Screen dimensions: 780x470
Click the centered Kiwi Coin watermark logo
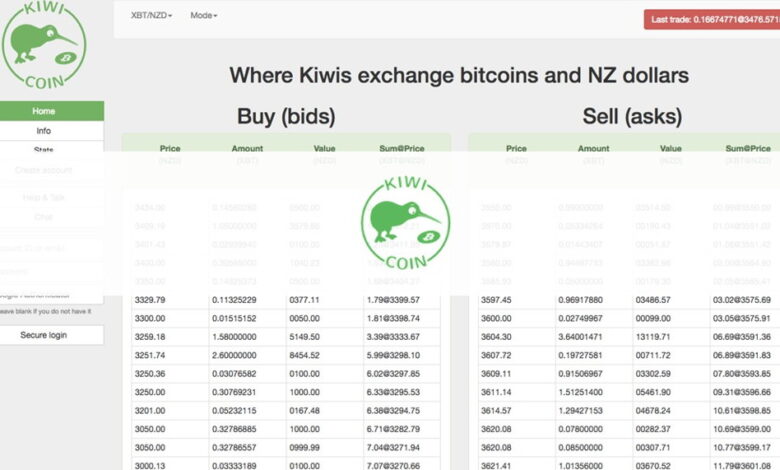[405, 223]
